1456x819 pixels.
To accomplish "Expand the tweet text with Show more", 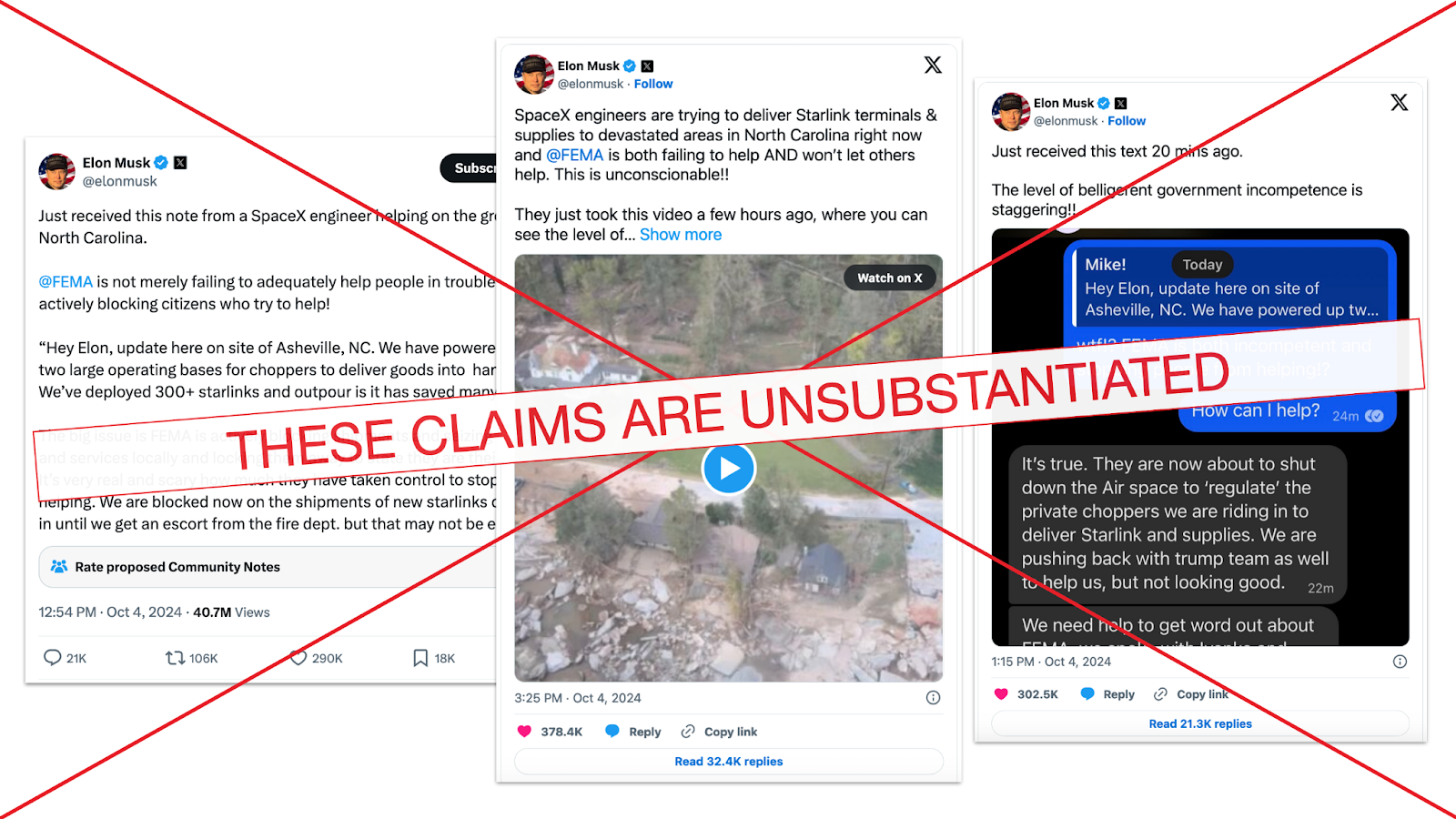I will pyautogui.click(x=681, y=235).
